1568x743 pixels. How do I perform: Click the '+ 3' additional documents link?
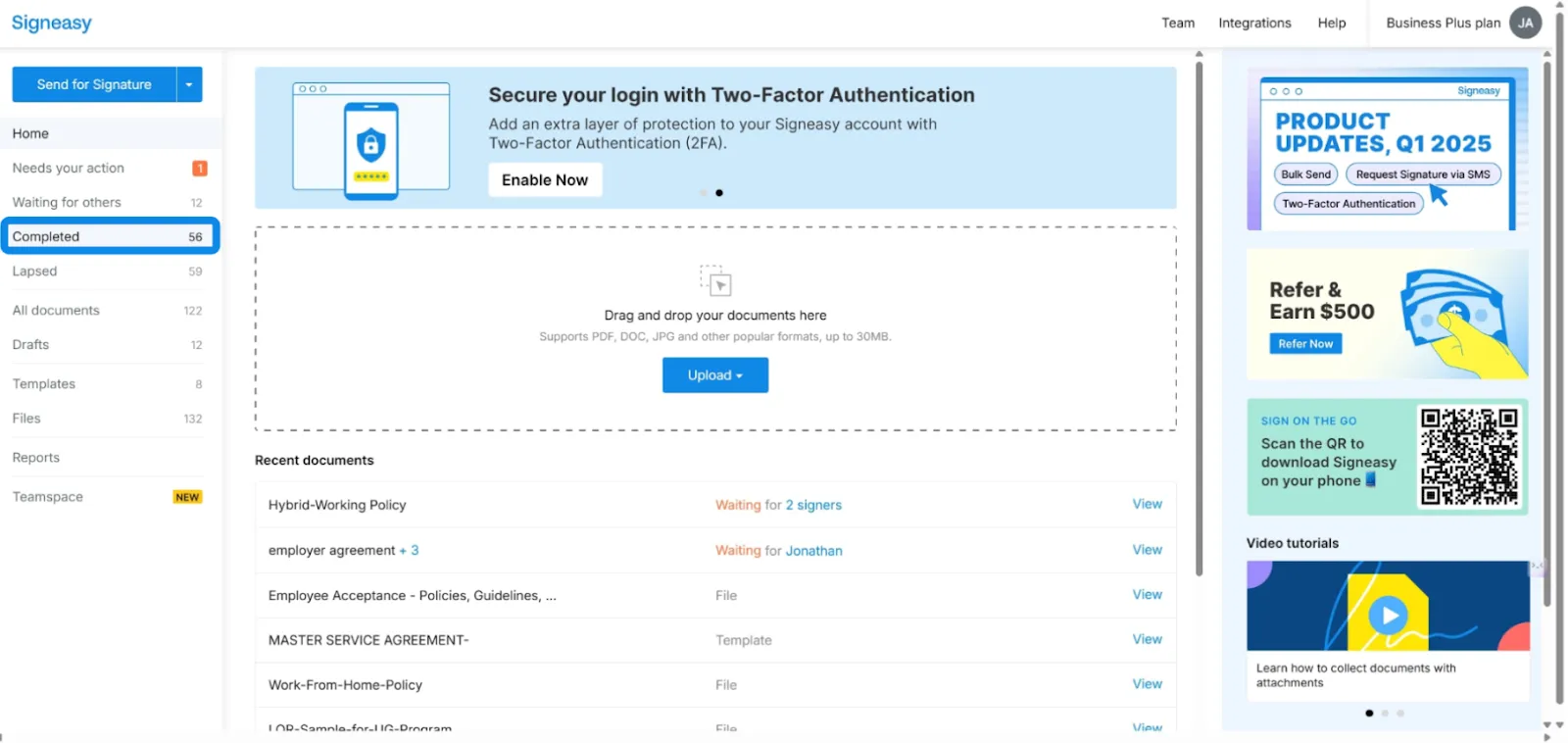point(409,550)
